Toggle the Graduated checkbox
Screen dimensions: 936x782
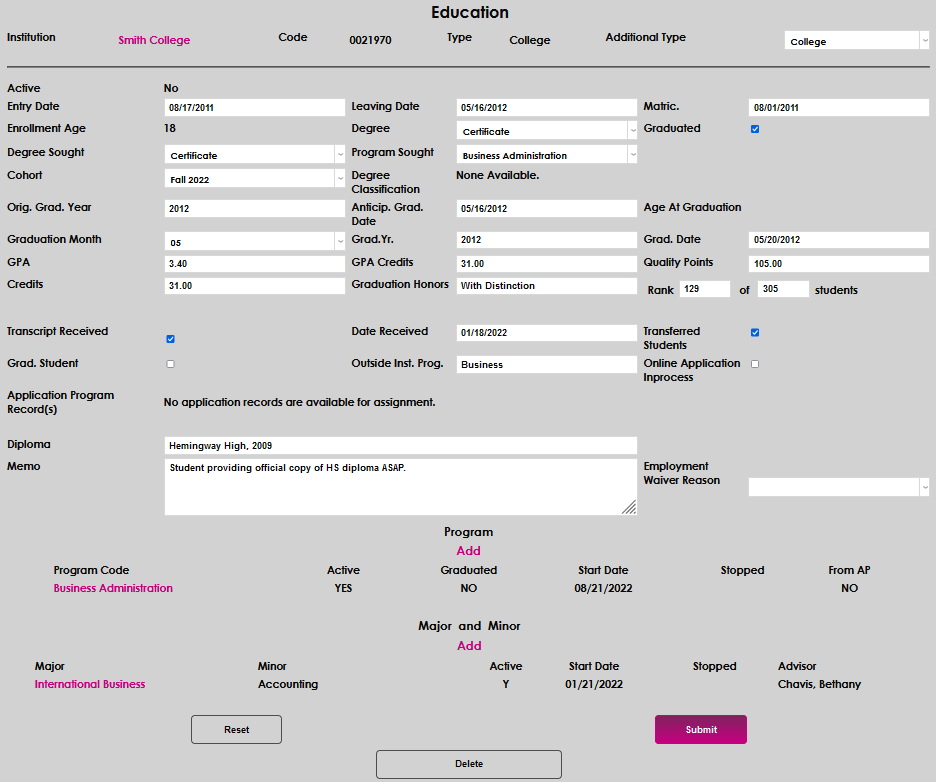pos(755,129)
